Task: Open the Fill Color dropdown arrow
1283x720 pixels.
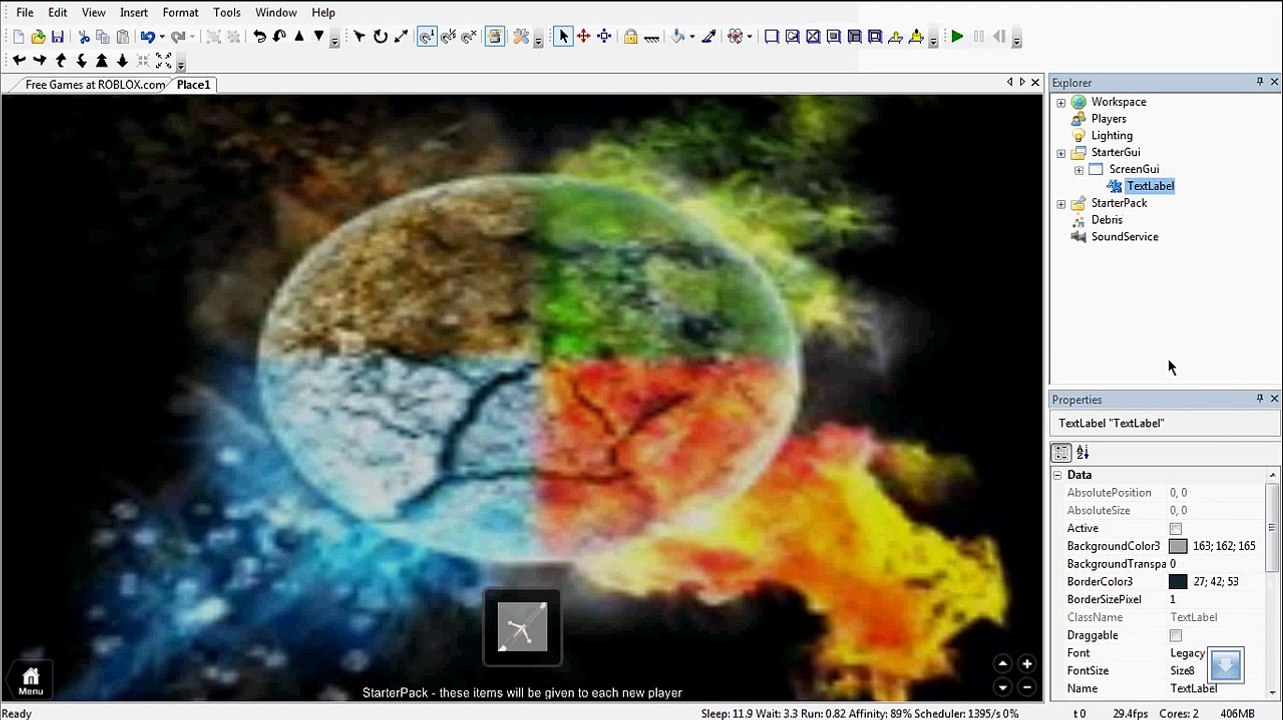Action: coord(692,38)
